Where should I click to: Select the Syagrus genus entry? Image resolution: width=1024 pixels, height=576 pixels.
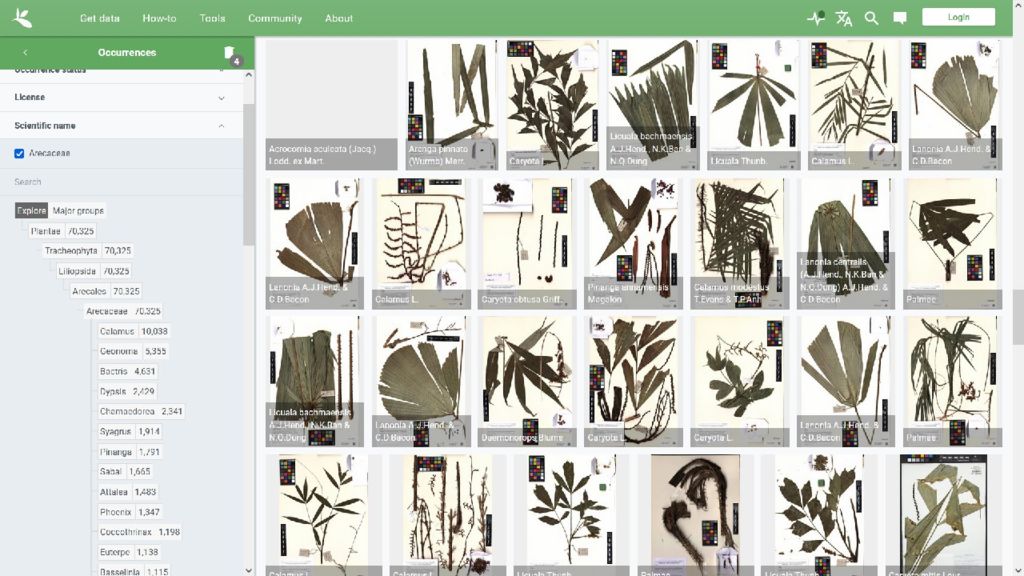pos(116,432)
